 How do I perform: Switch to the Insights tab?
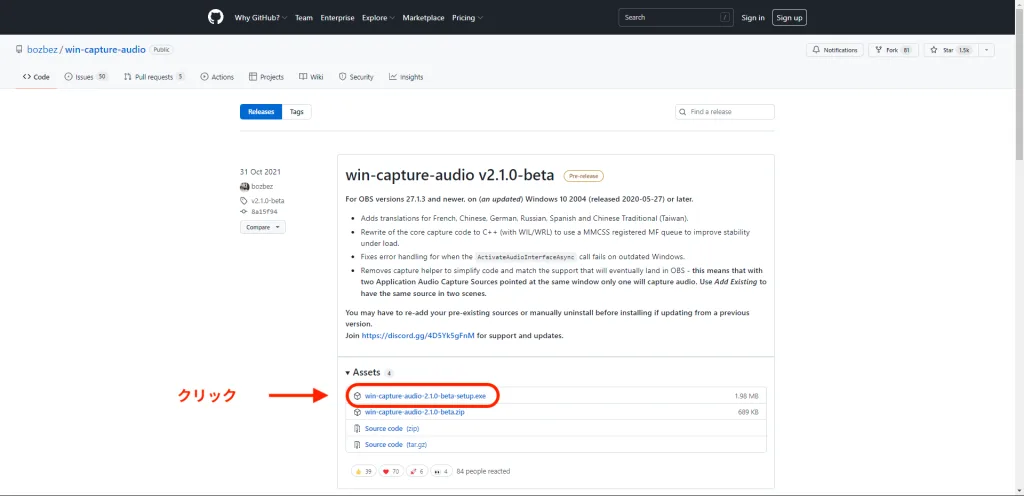pyautogui.click(x=406, y=77)
